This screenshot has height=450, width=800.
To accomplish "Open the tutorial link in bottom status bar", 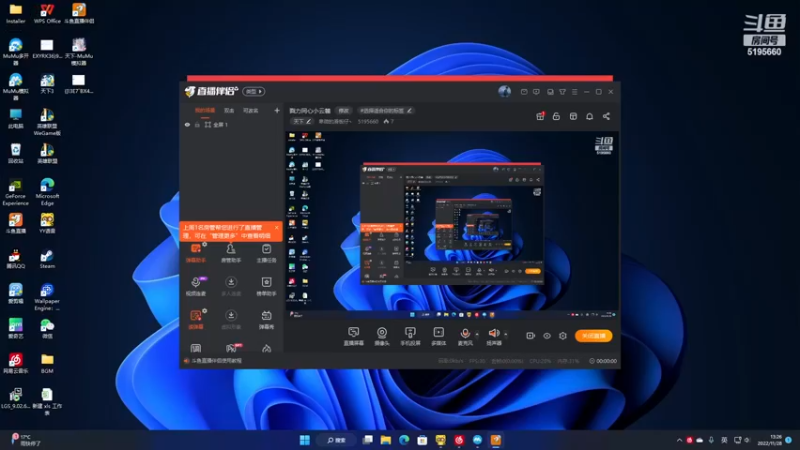I will [x=216, y=361].
